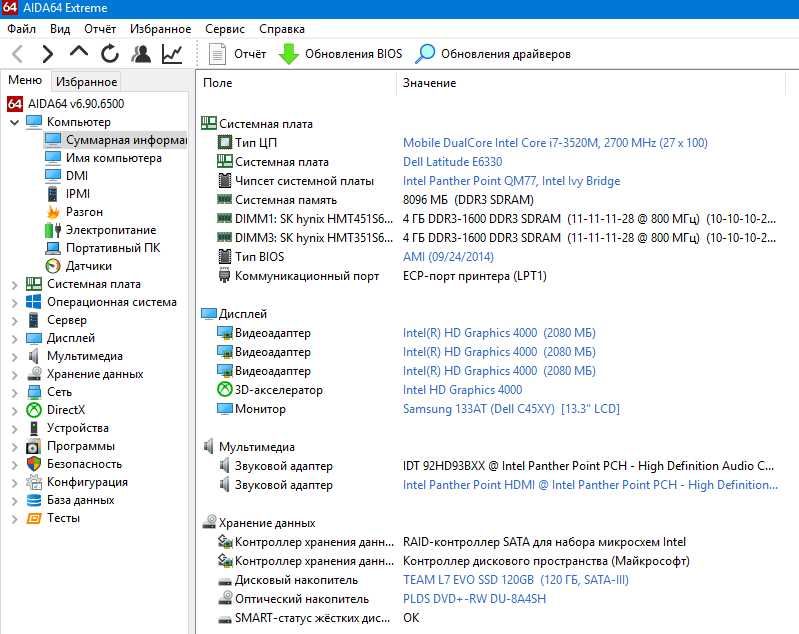The image size is (799, 634).
Task: Open the Отчёт menu in menu bar
Action: 100,29
